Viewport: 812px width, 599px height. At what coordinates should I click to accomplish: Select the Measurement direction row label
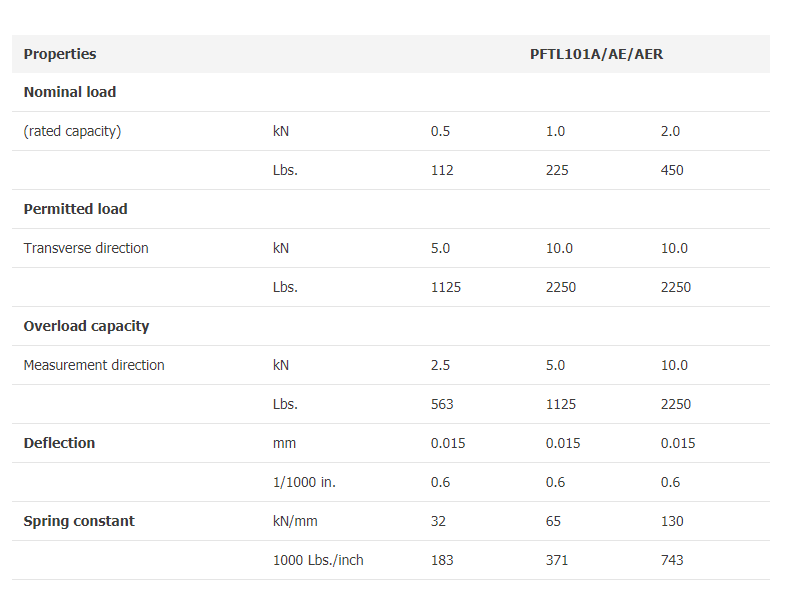click(x=94, y=365)
